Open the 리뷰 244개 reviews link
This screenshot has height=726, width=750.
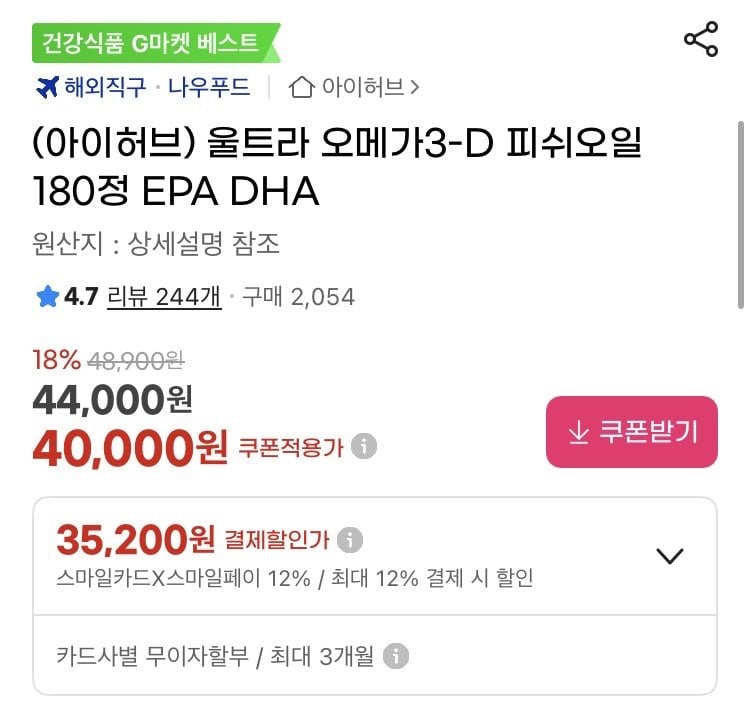click(164, 297)
